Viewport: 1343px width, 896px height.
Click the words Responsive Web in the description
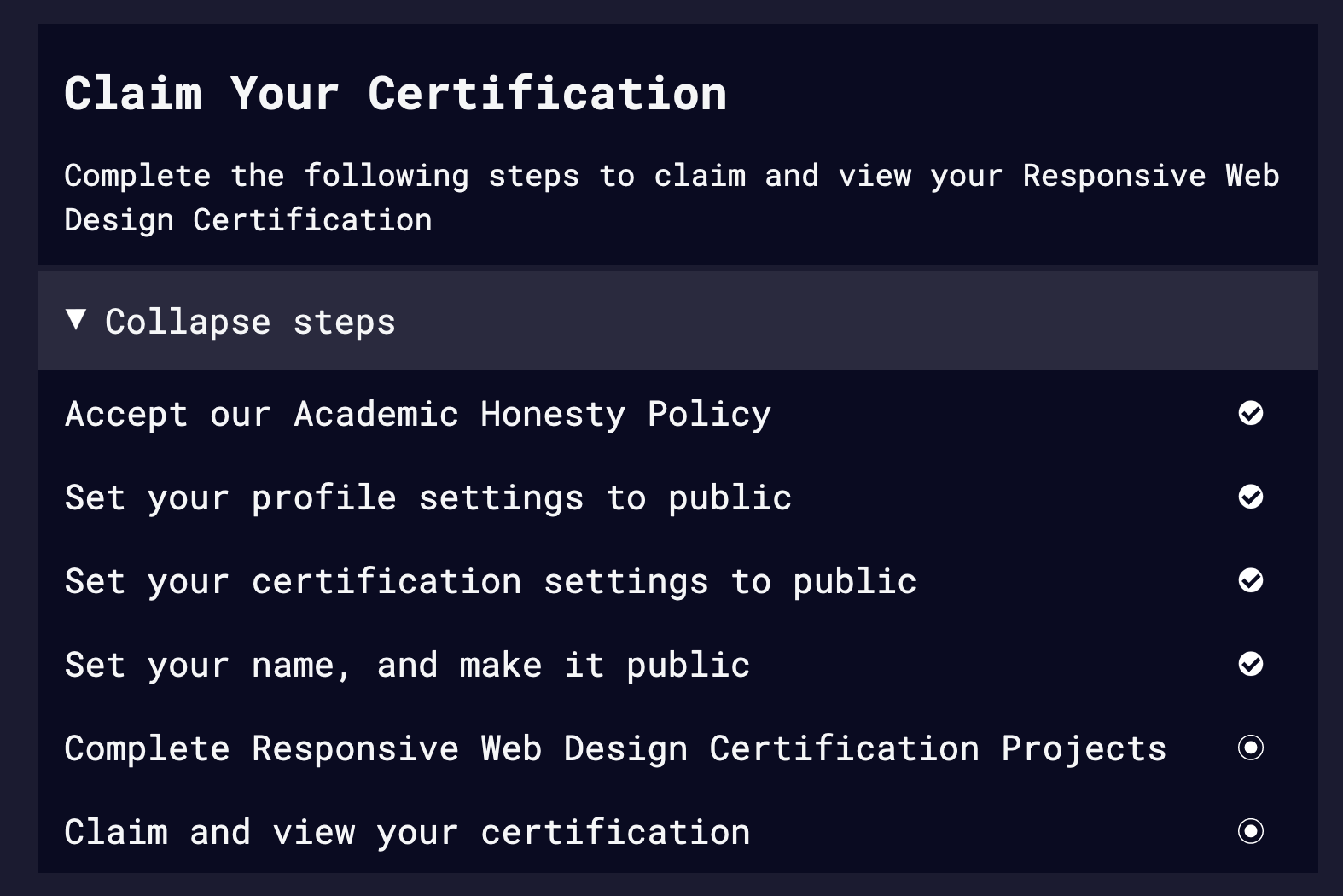click(x=1151, y=176)
